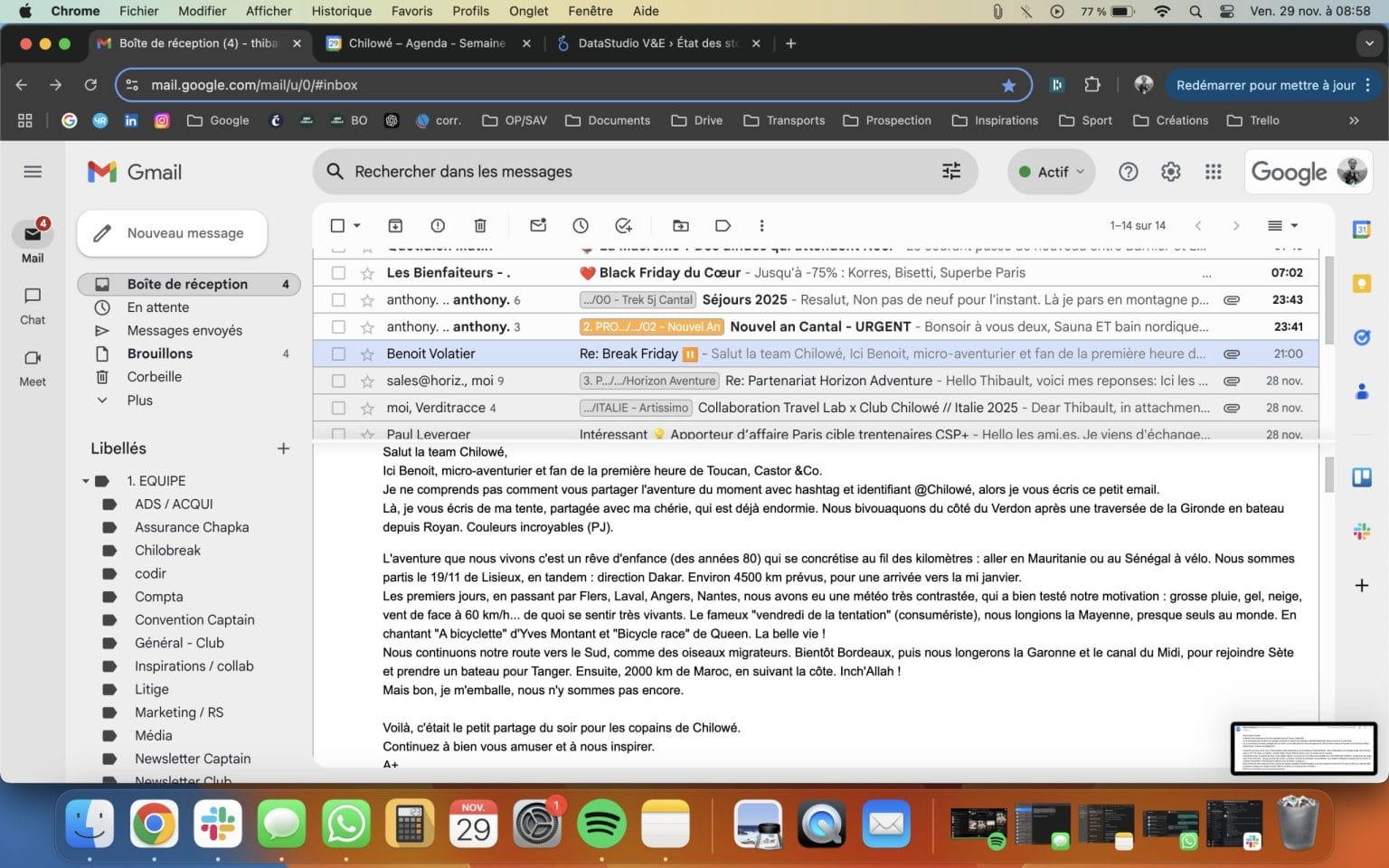1389x868 pixels.
Task: Open Chrome three-dot menu beside Redémarrer
Action: 1368,85
